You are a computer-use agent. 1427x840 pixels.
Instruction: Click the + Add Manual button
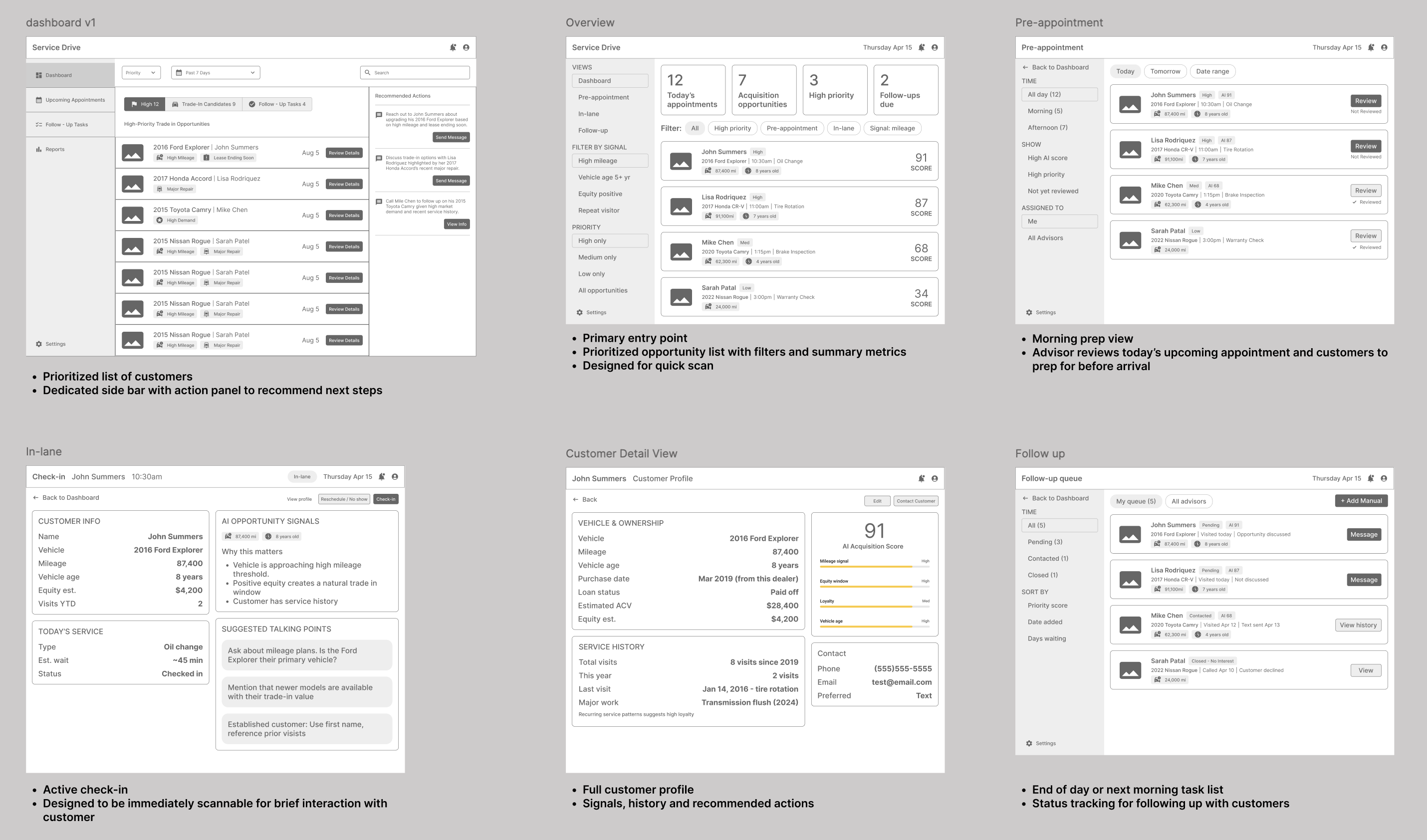click(1361, 501)
